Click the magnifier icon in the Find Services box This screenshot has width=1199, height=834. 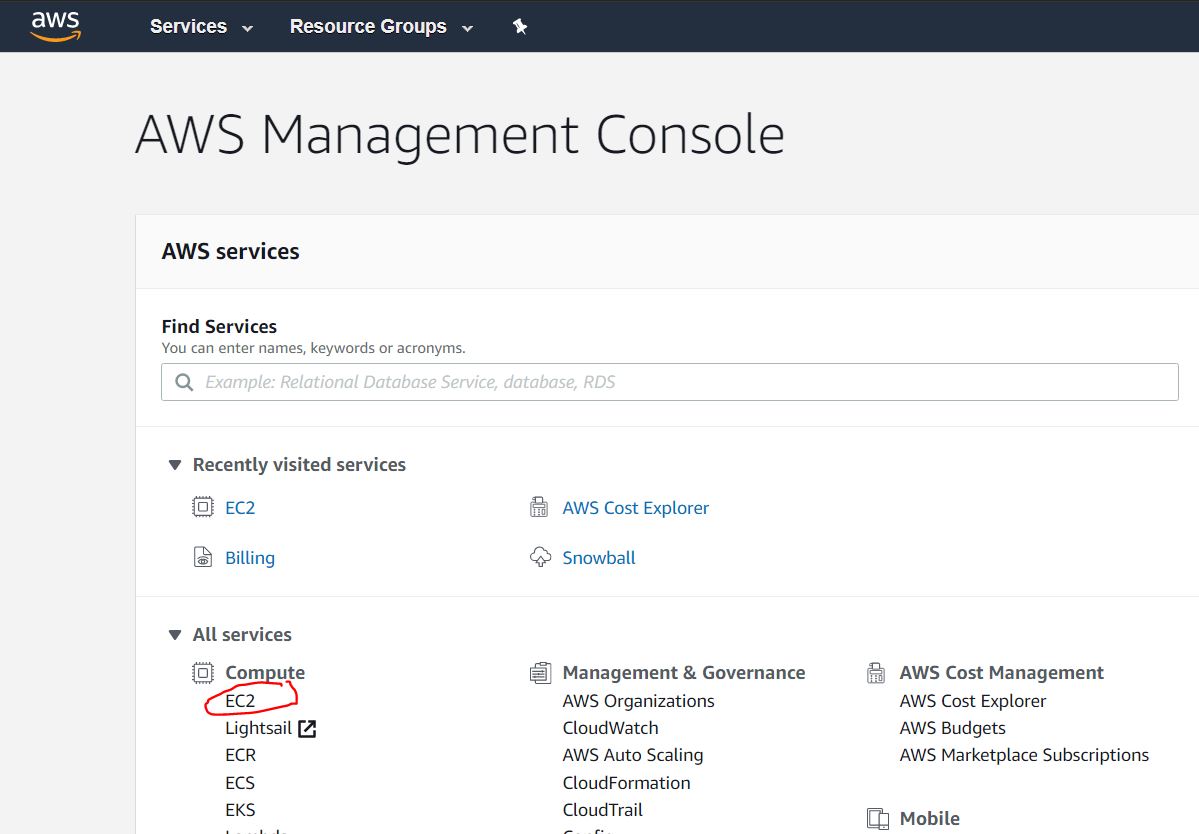point(184,381)
